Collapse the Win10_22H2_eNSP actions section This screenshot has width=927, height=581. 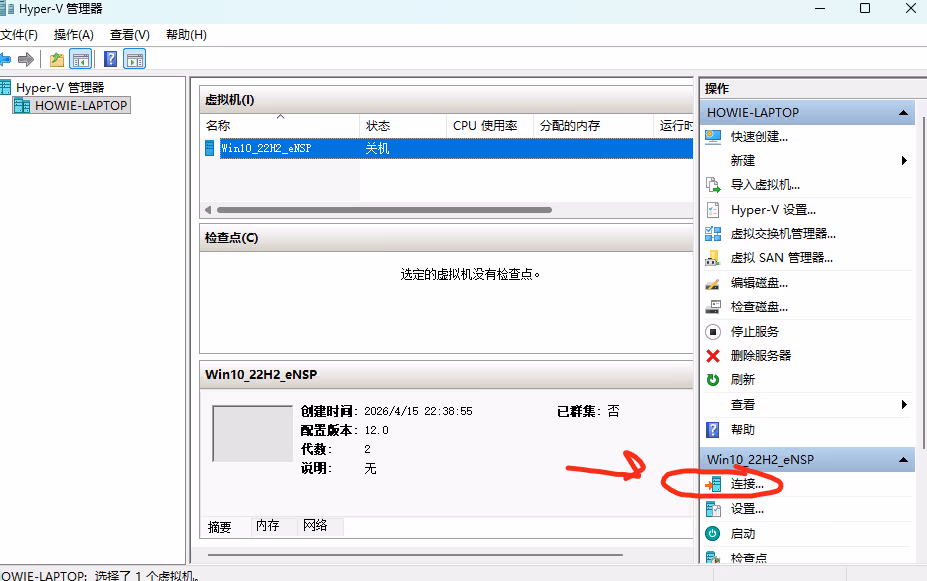[903, 460]
